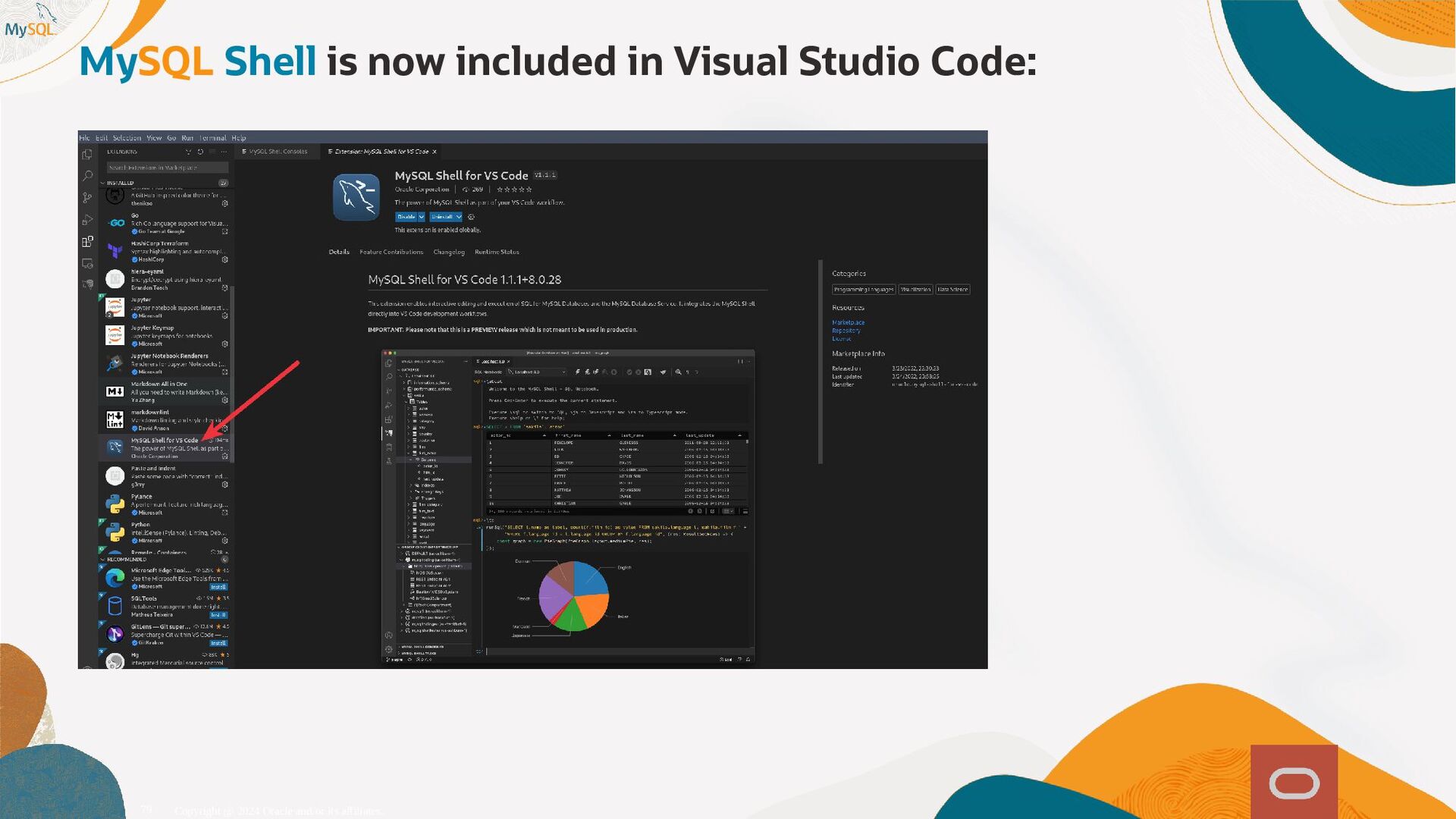Click manage gear for HashiCorp Terraform extension
Image resolution: width=1456 pixels, height=819 pixels.
click(x=224, y=259)
